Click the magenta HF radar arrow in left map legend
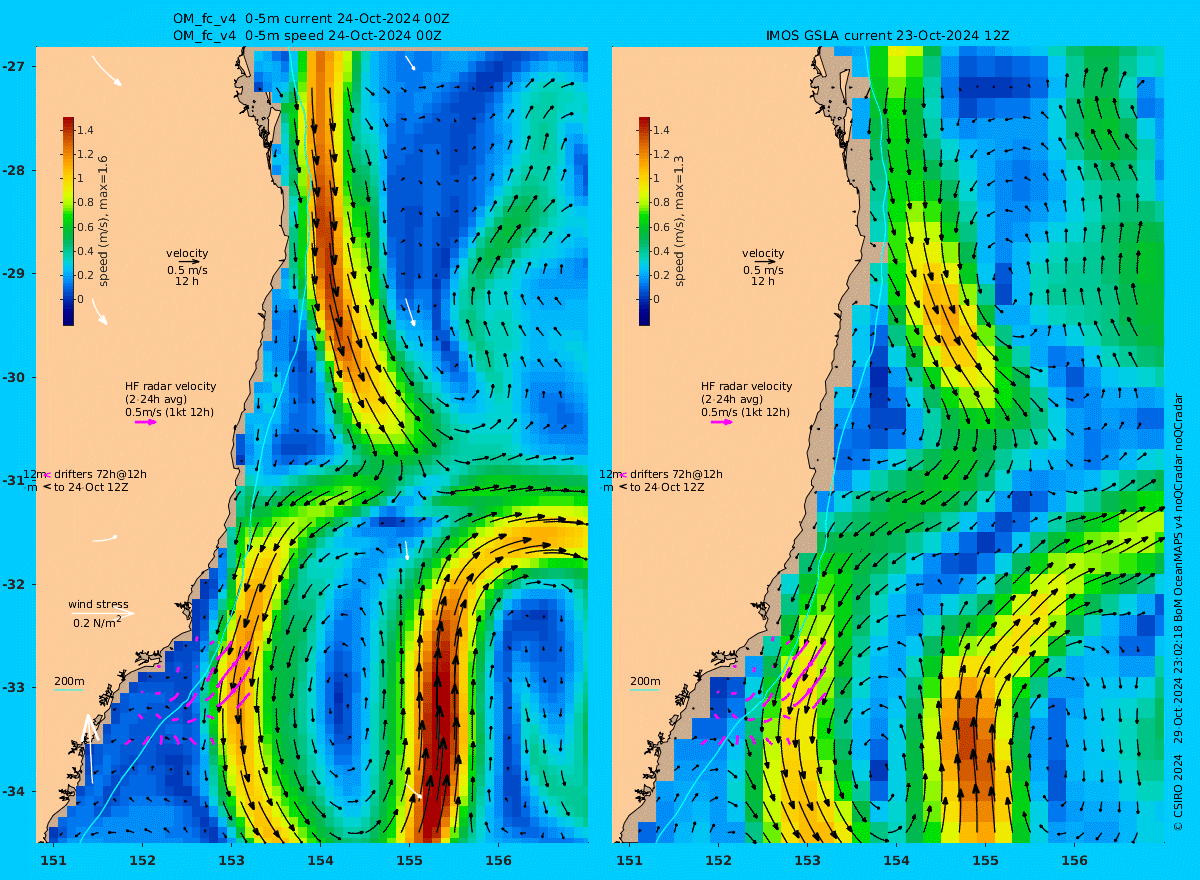This screenshot has height=880, width=1200. coord(146,422)
